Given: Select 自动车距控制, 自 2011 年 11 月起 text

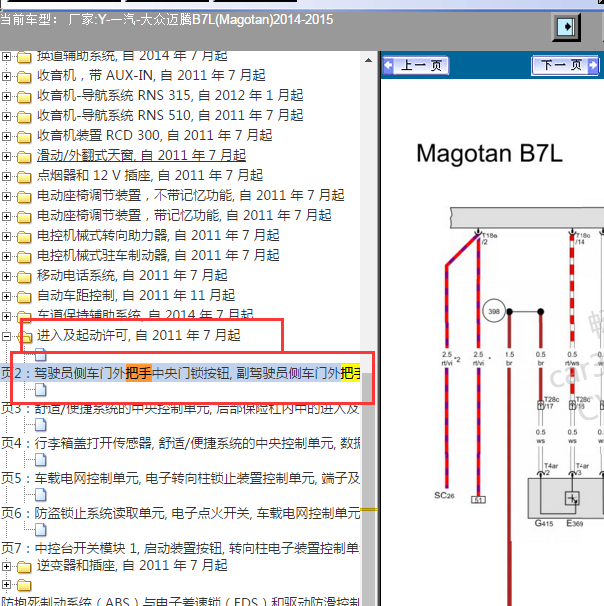Looking at the screenshot, I should point(136,296).
